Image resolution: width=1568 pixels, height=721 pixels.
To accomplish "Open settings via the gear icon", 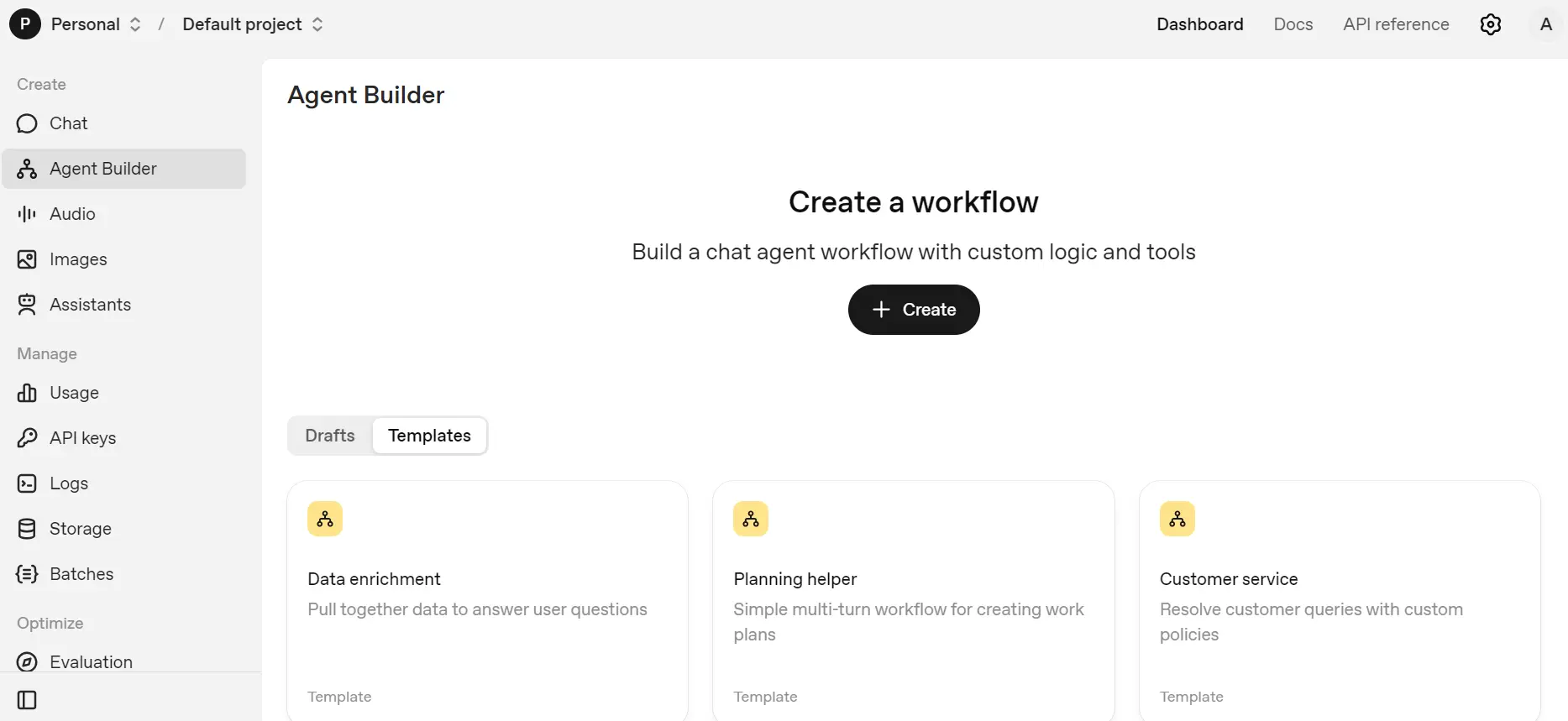I will click(1491, 24).
